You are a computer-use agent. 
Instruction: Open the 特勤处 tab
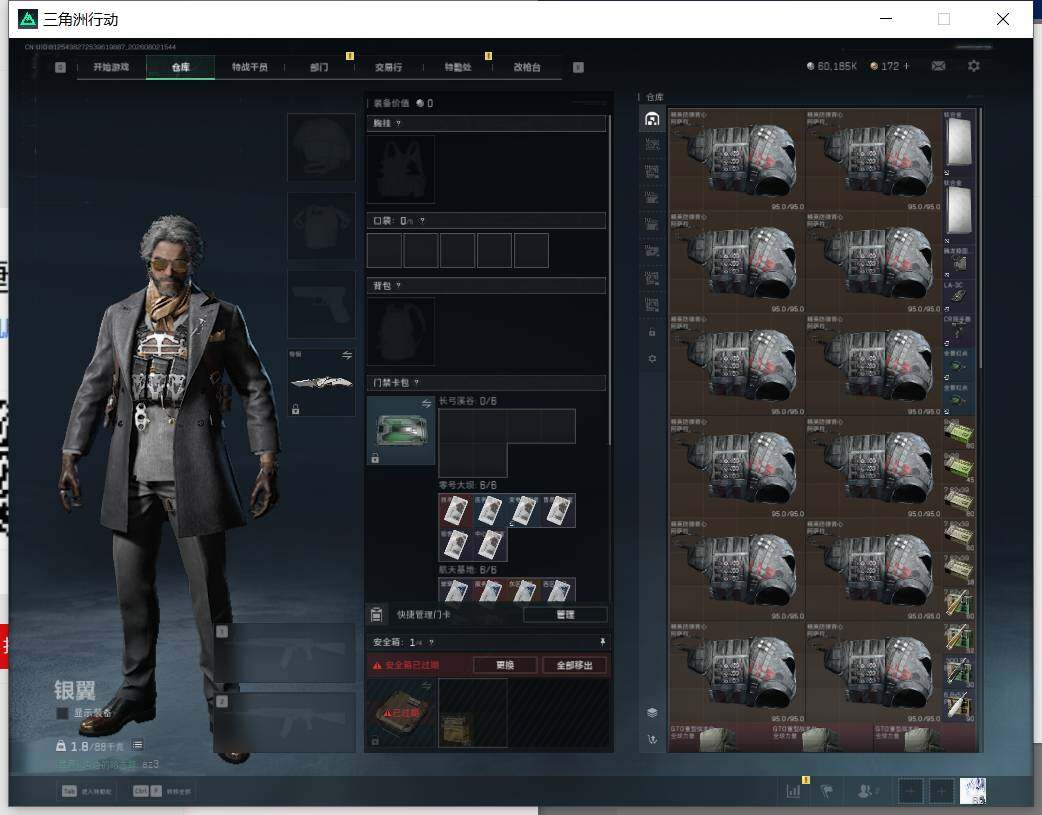tap(458, 67)
